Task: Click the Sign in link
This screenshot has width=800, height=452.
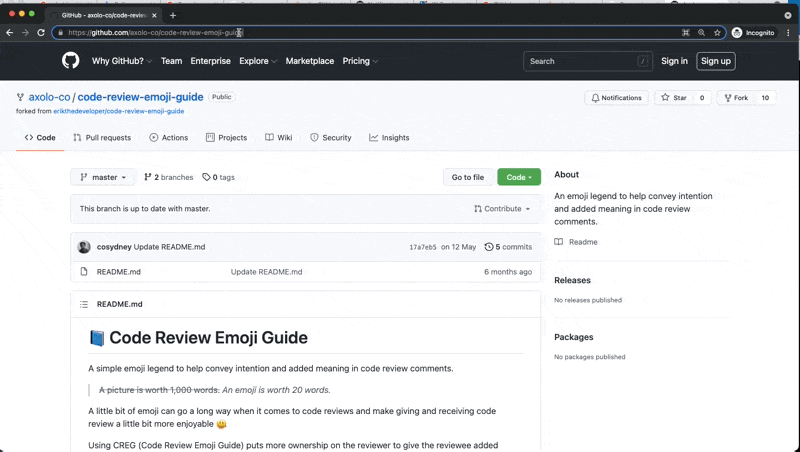Action: 674,61
